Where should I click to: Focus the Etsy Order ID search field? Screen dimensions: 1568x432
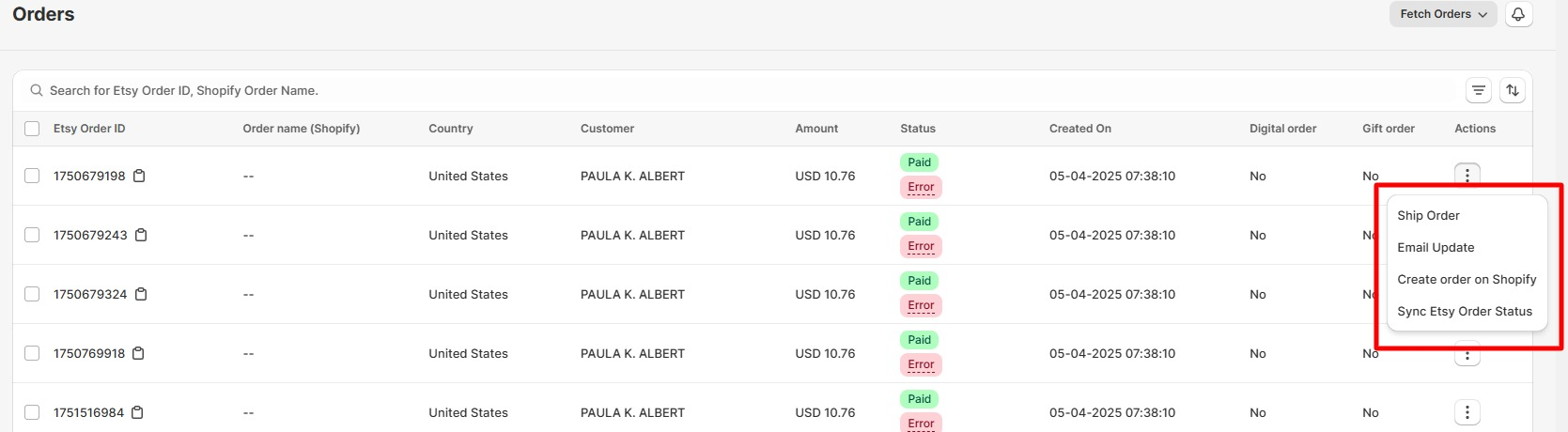[x=742, y=90]
